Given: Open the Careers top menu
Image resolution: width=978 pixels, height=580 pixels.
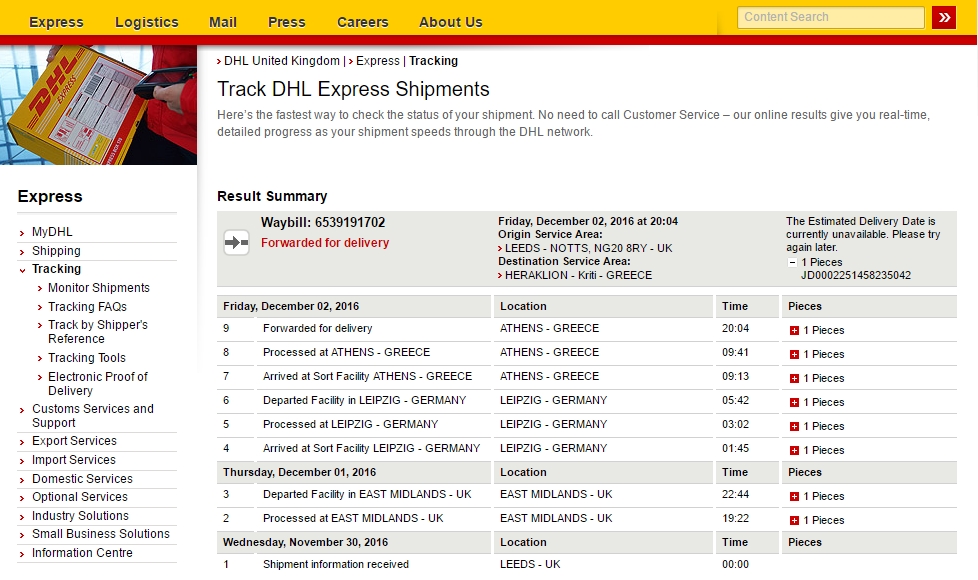Looking at the screenshot, I should 362,22.
